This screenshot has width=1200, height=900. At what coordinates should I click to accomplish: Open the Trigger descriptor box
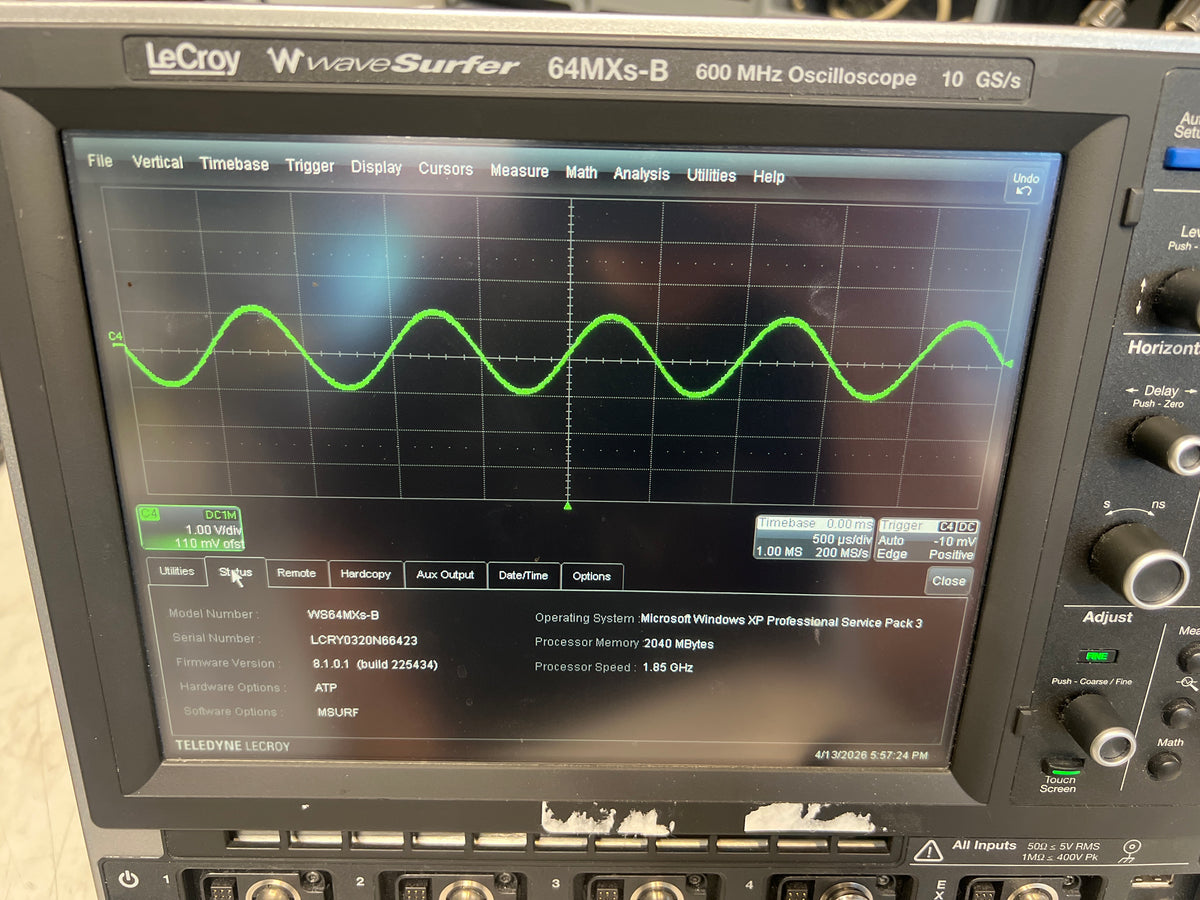tap(927, 540)
